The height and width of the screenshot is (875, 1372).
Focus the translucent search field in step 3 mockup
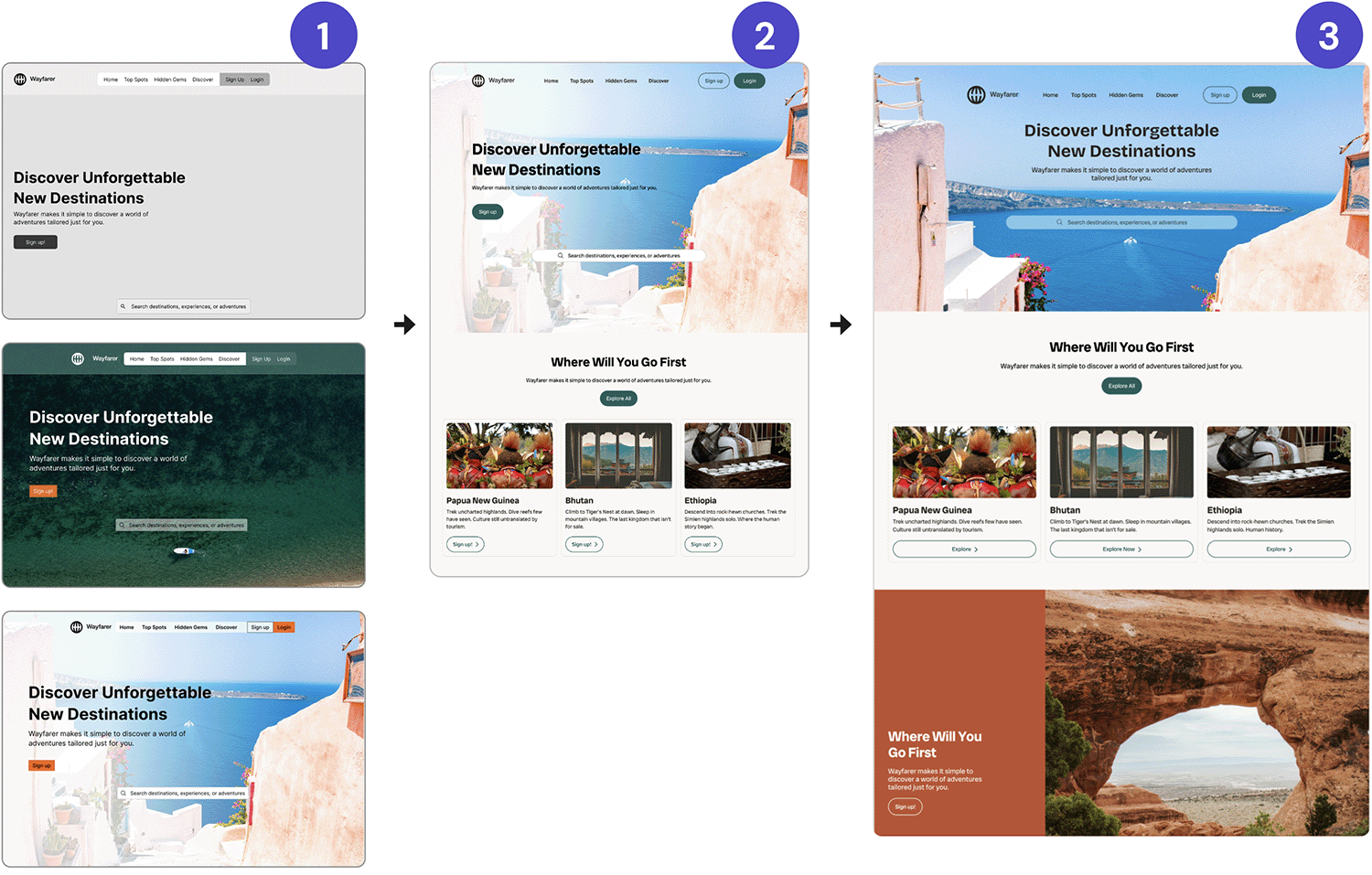1121,222
